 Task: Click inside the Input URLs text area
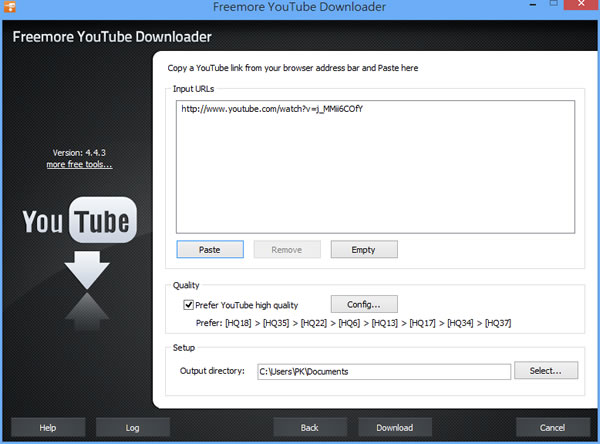[375, 167]
